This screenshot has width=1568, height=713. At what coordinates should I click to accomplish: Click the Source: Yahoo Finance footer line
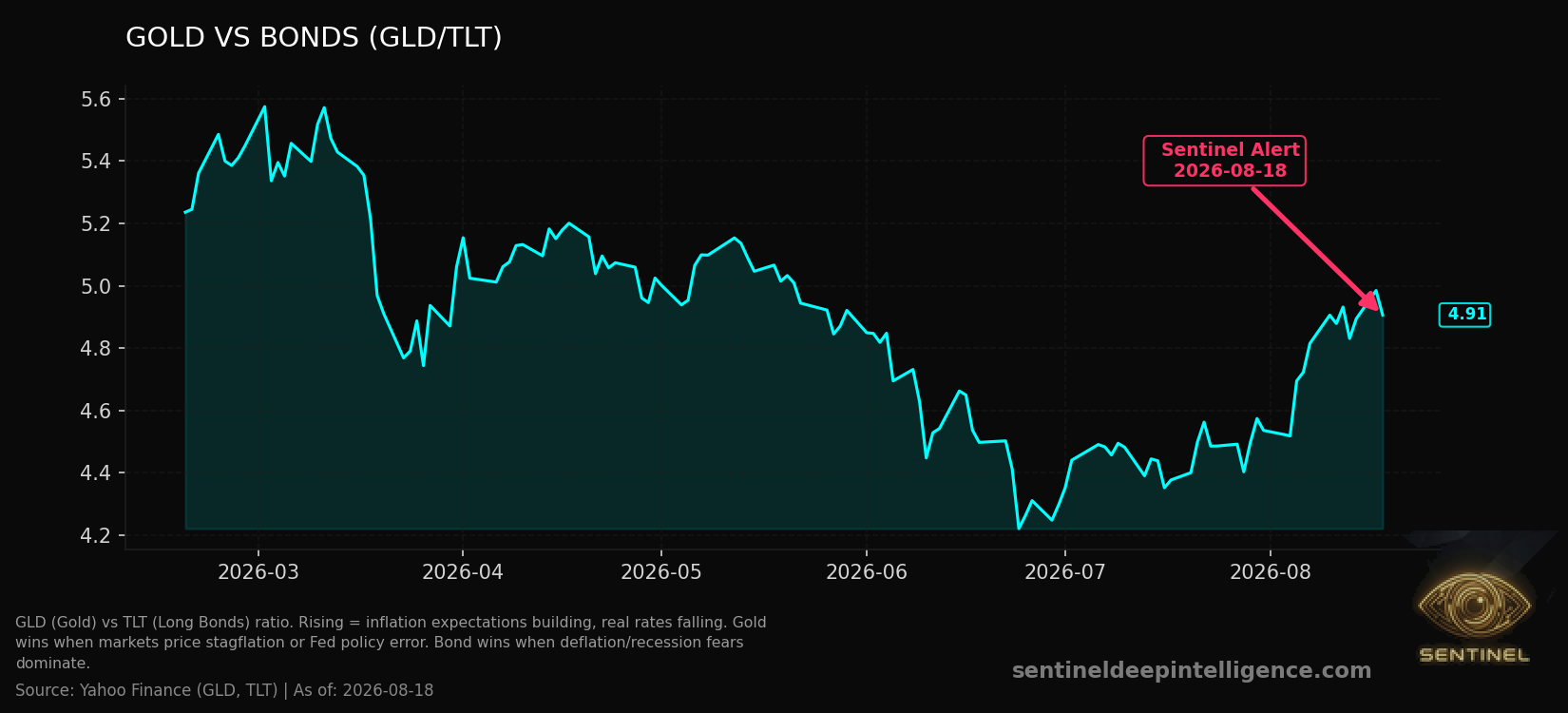(x=224, y=690)
